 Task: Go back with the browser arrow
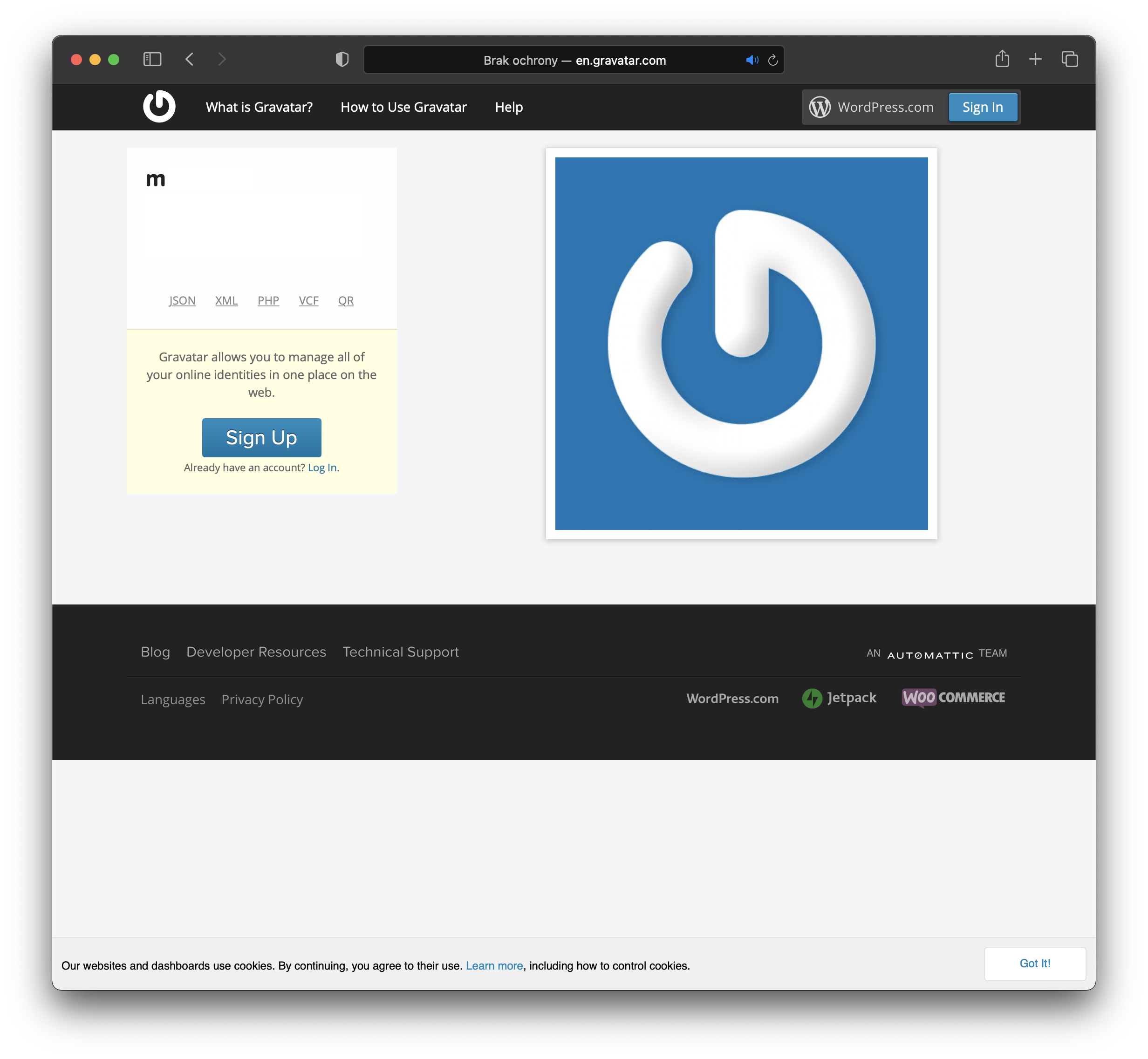(190, 59)
